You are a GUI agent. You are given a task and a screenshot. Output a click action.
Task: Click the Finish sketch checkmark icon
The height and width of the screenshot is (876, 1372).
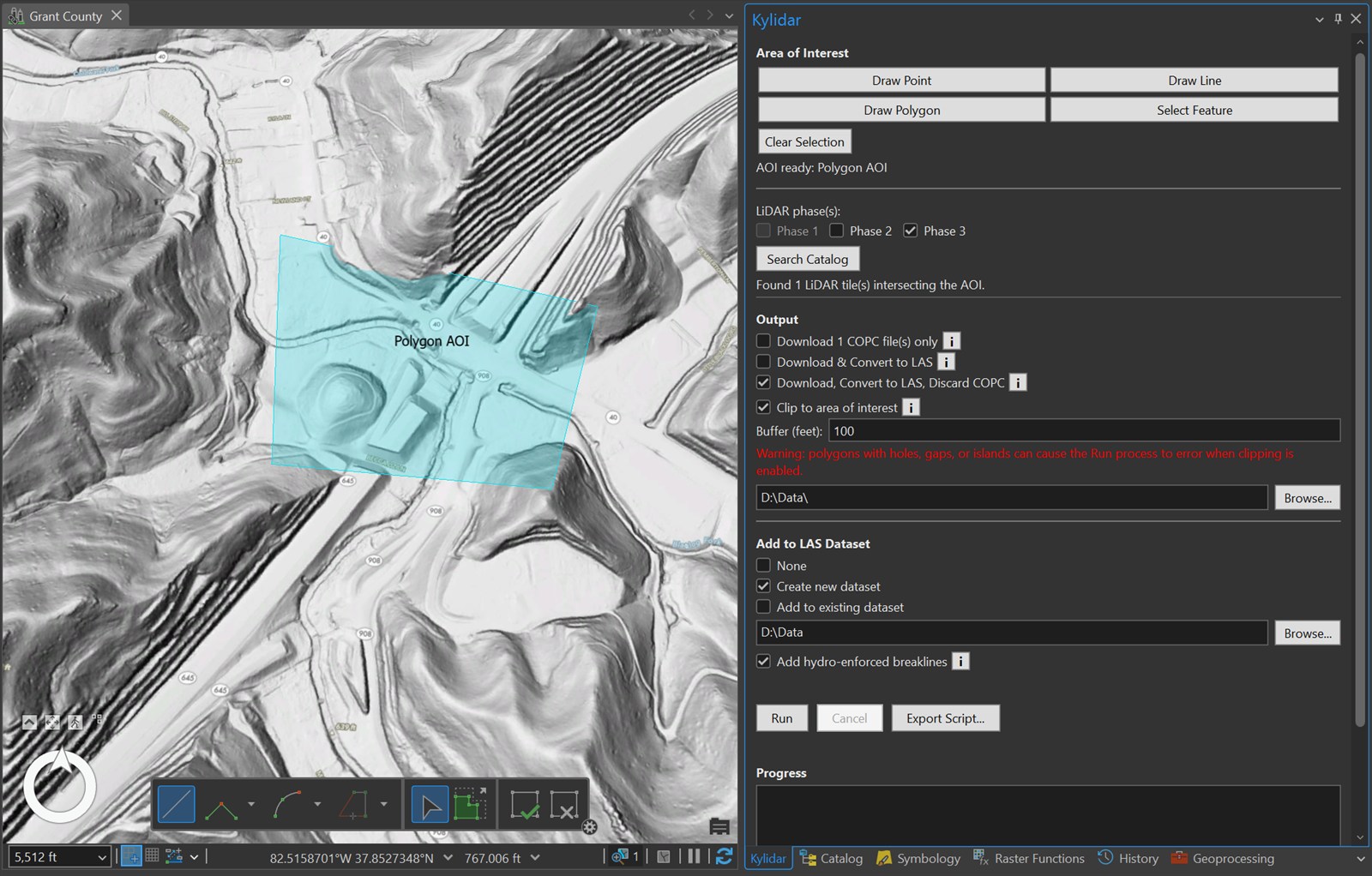(x=524, y=805)
